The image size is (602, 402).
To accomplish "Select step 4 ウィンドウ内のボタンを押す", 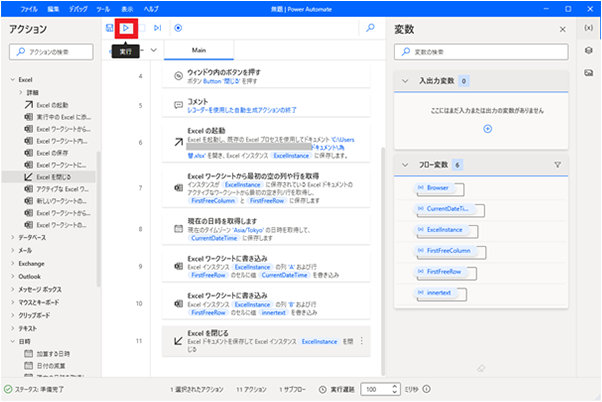I will 266,76.
